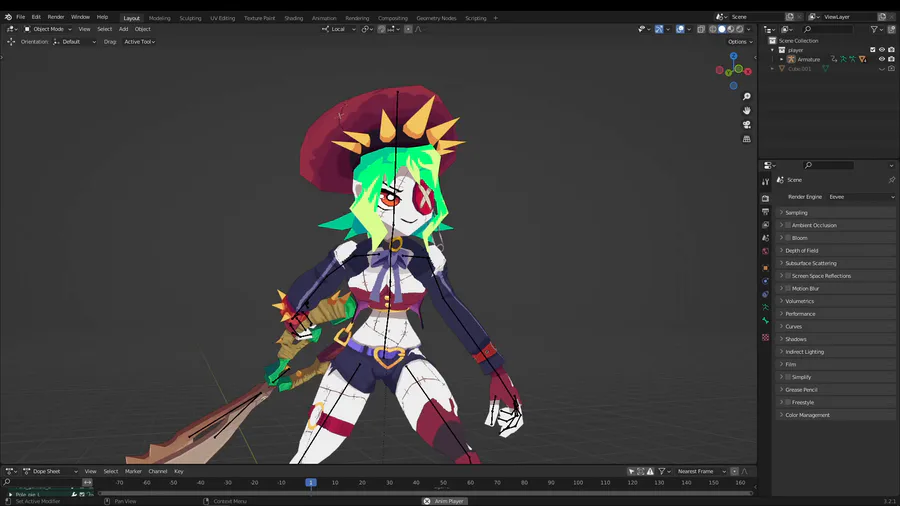The width and height of the screenshot is (900, 506).
Task: Select material preview shading mode
Action: pyautogui.click(x=731, y=29)
